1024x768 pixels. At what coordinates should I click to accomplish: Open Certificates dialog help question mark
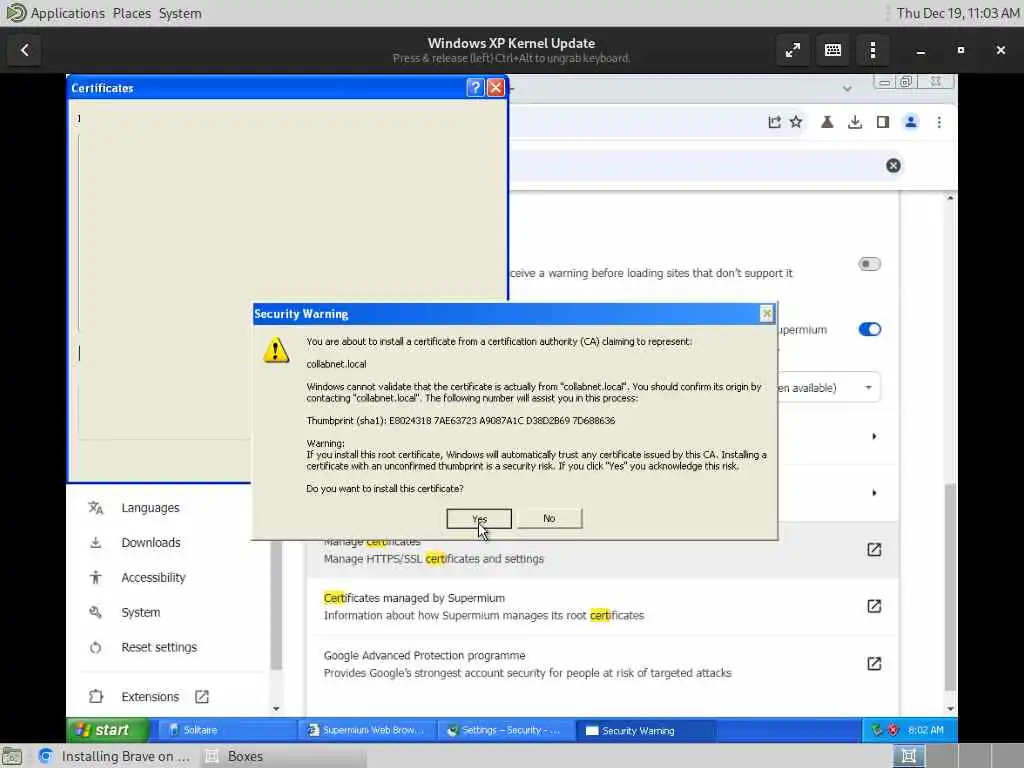click(475, 88)
